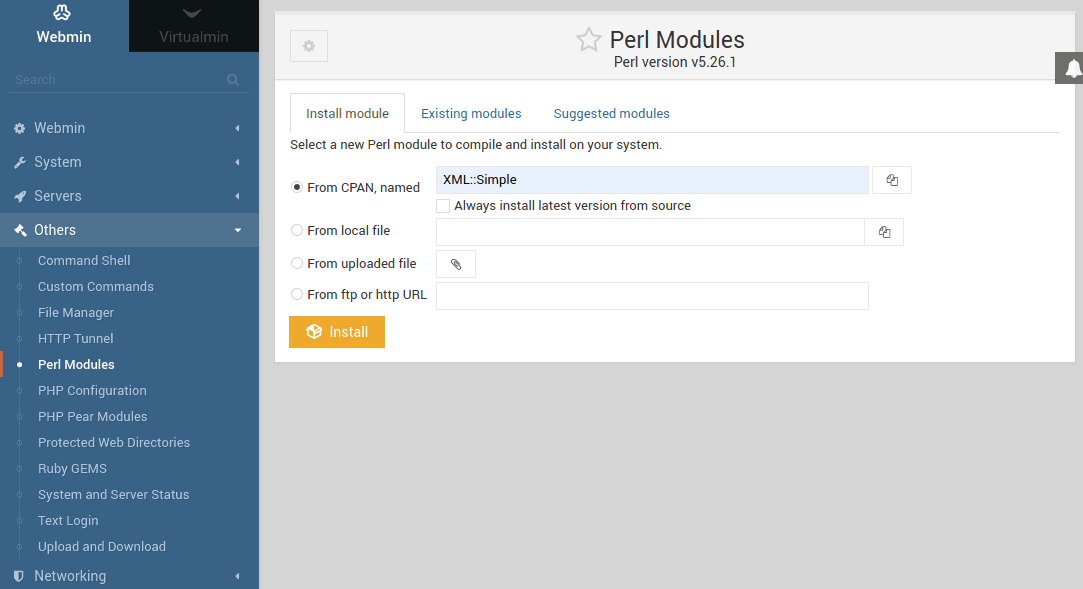Click the Webmin gear icon in sidebar

[19, 128]
